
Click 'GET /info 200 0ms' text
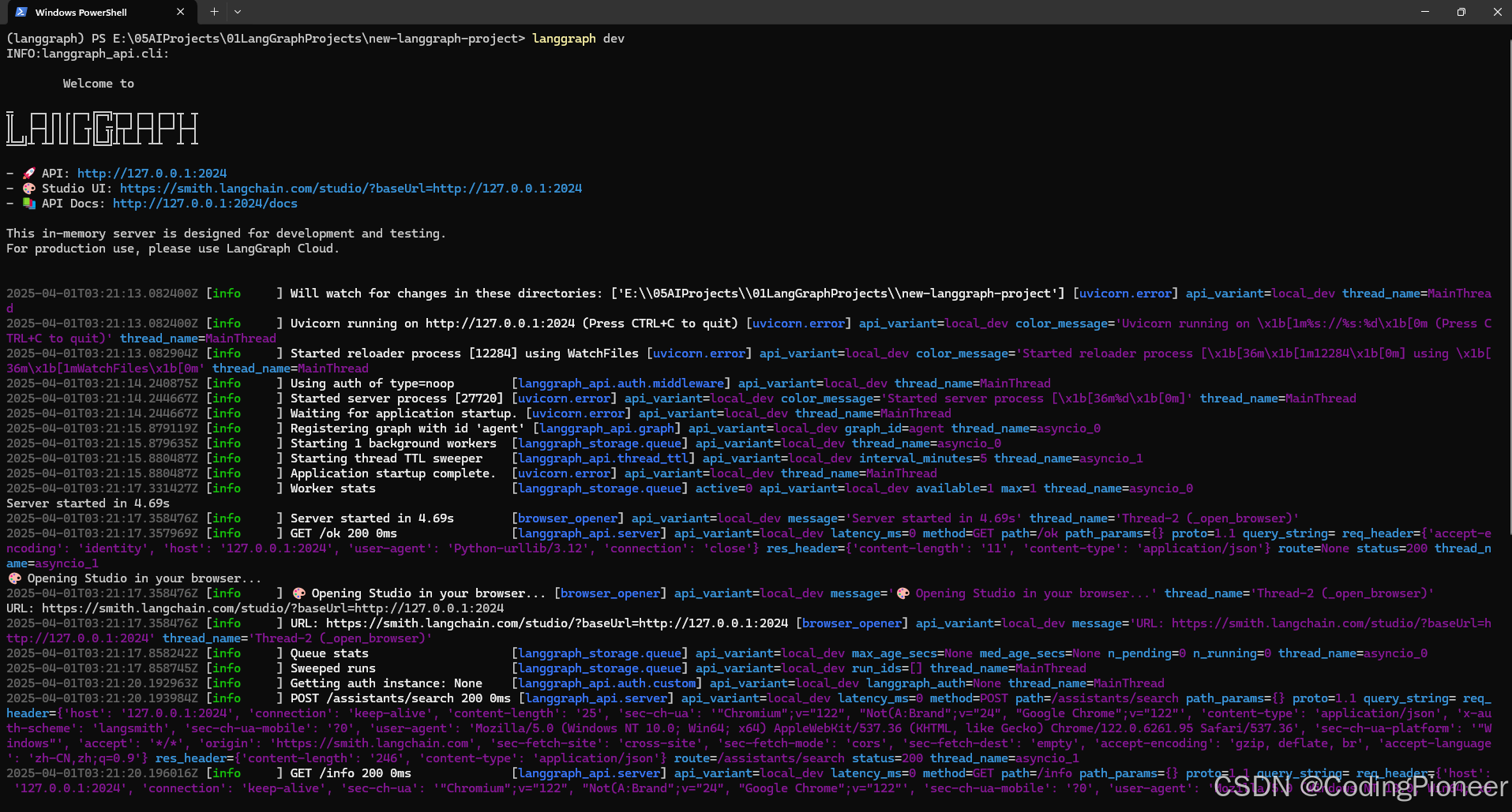[351, 773]
